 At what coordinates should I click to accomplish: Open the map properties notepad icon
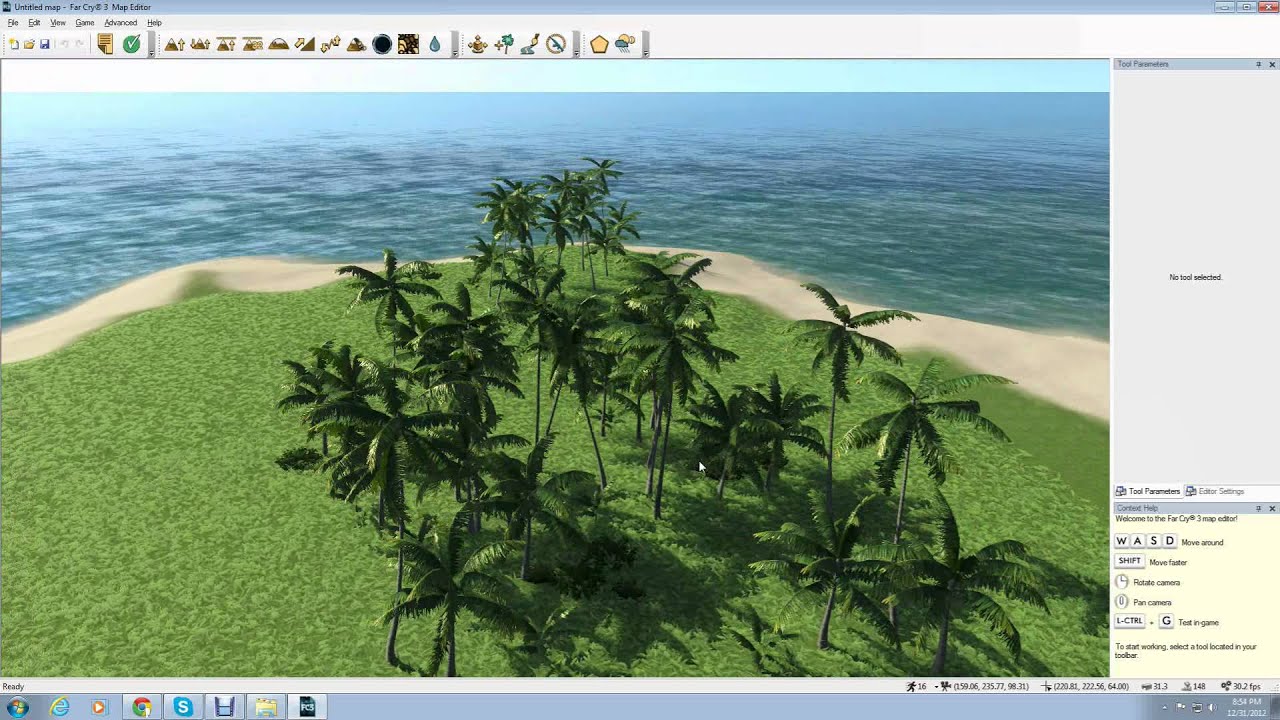coord(105,44)
